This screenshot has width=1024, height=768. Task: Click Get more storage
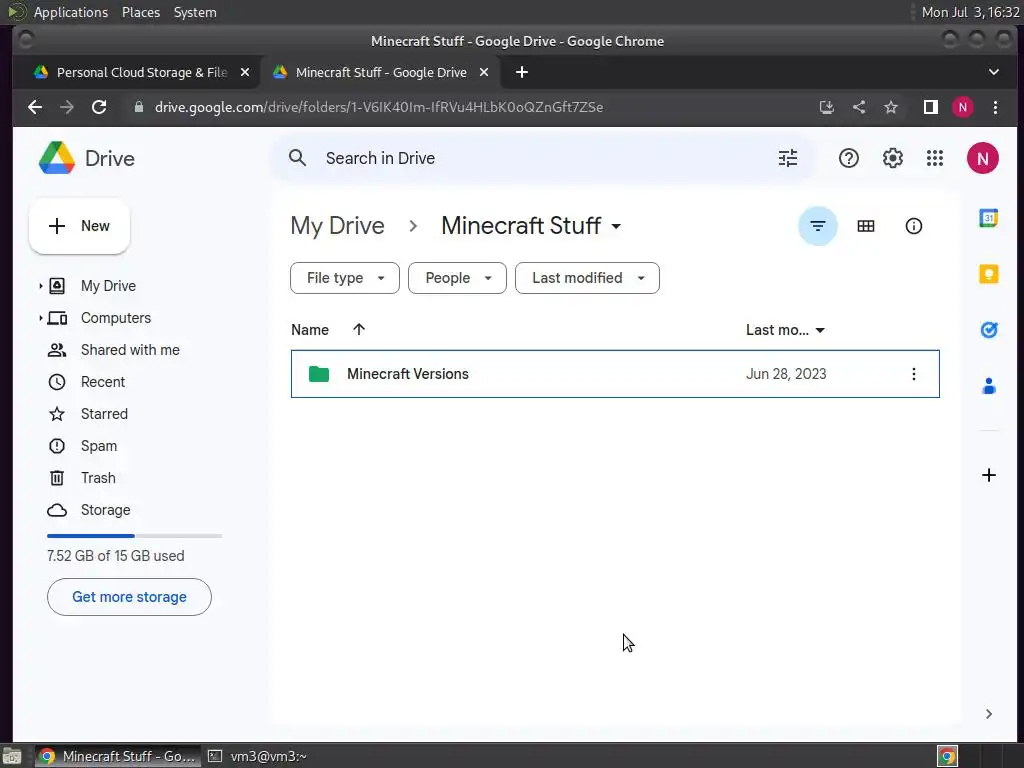[x=129, y=597]
